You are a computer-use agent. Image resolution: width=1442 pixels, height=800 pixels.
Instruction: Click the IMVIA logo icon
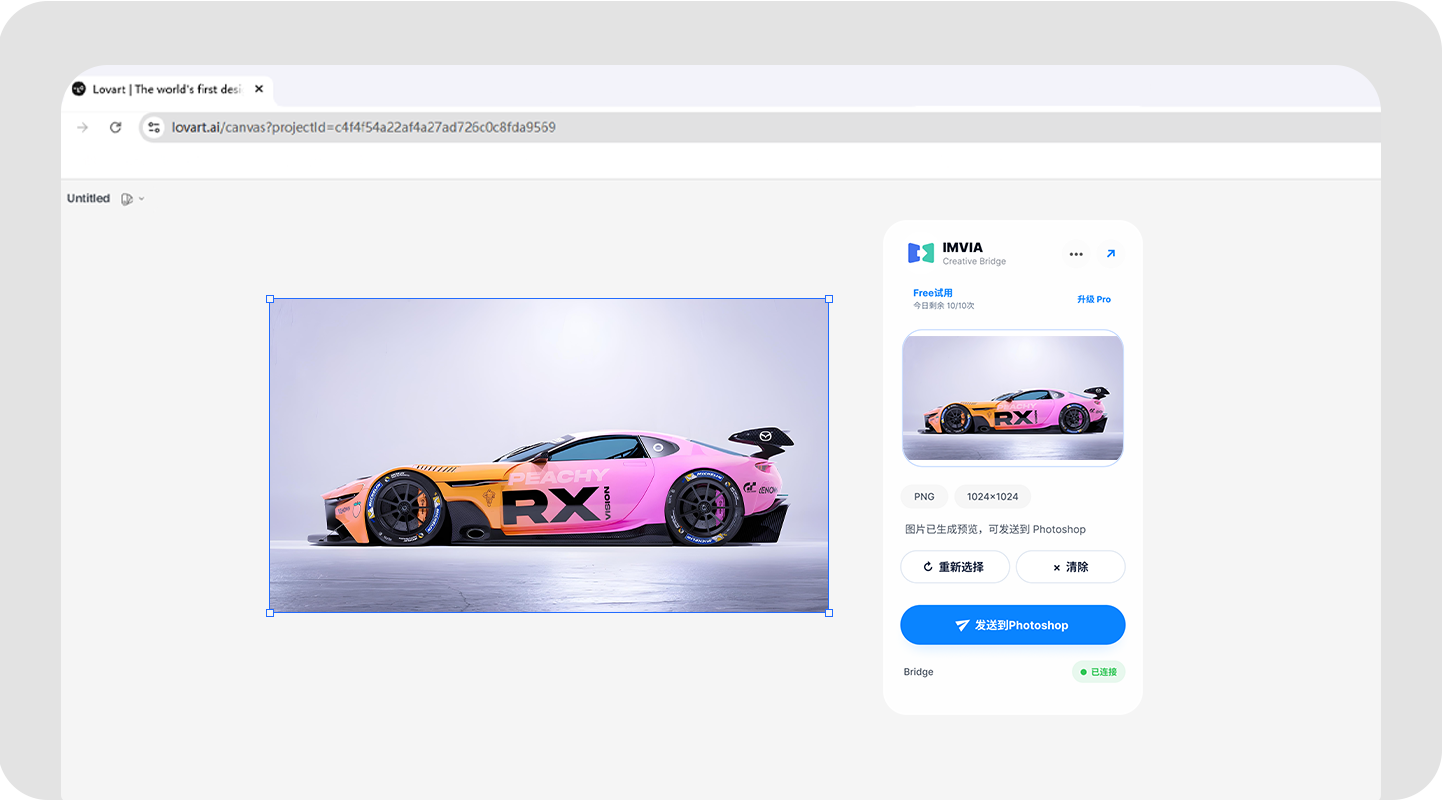click(x=921, y=253)
